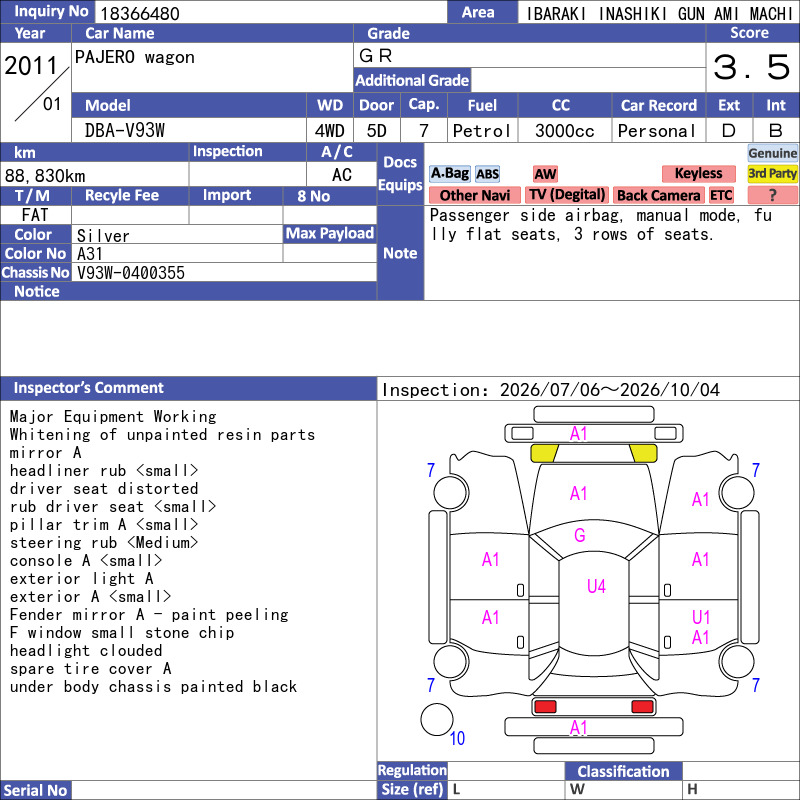Click the Genuine legend badge

click(772, 153)
